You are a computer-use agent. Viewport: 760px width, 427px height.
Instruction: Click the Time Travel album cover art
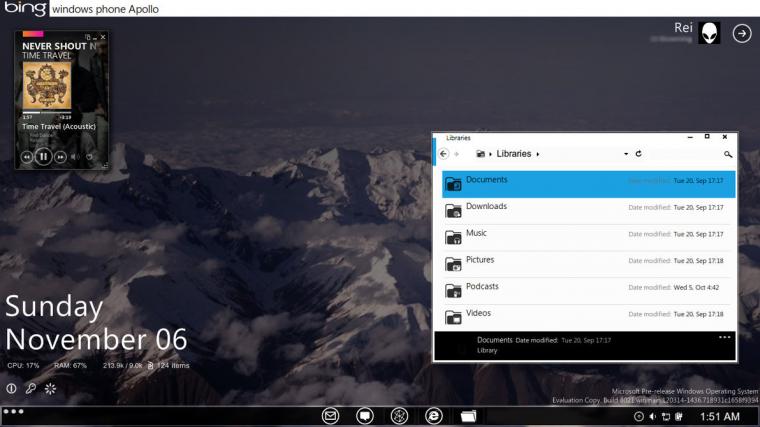click(47, 85)
